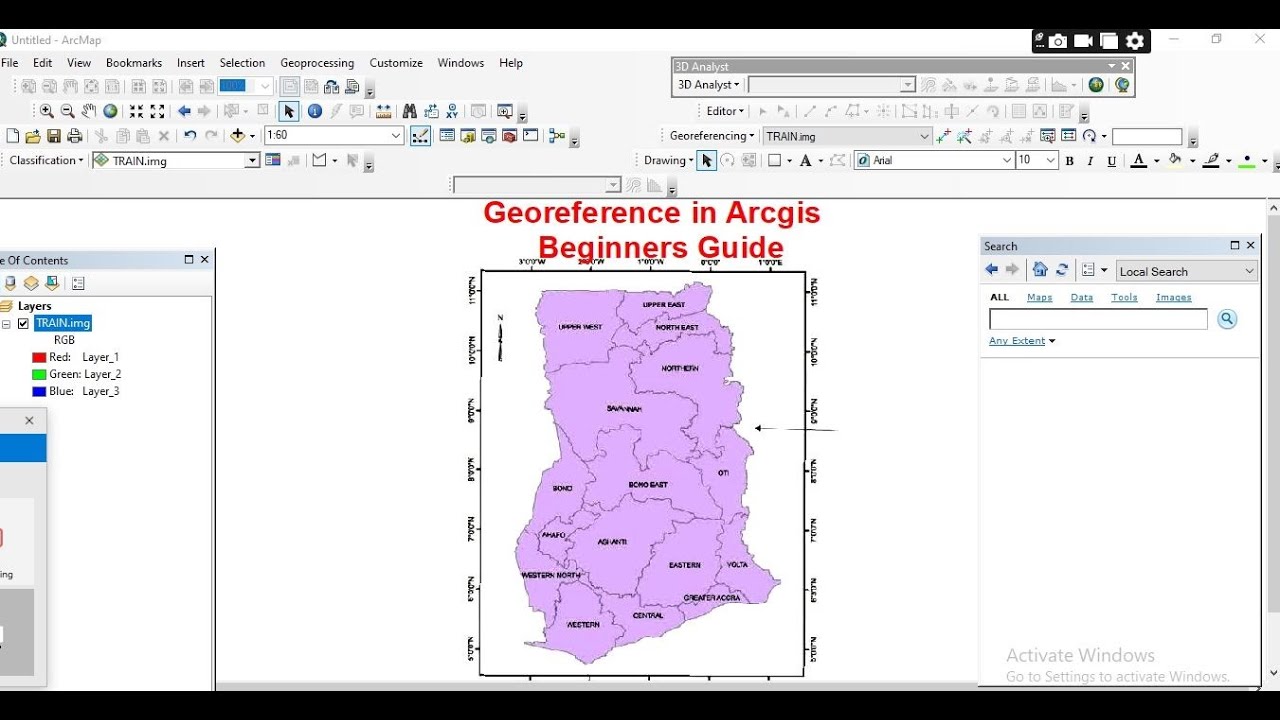This screenshot has height=720, width=1280.
Task: Click the Add Data button
Action: coord(238,136)
